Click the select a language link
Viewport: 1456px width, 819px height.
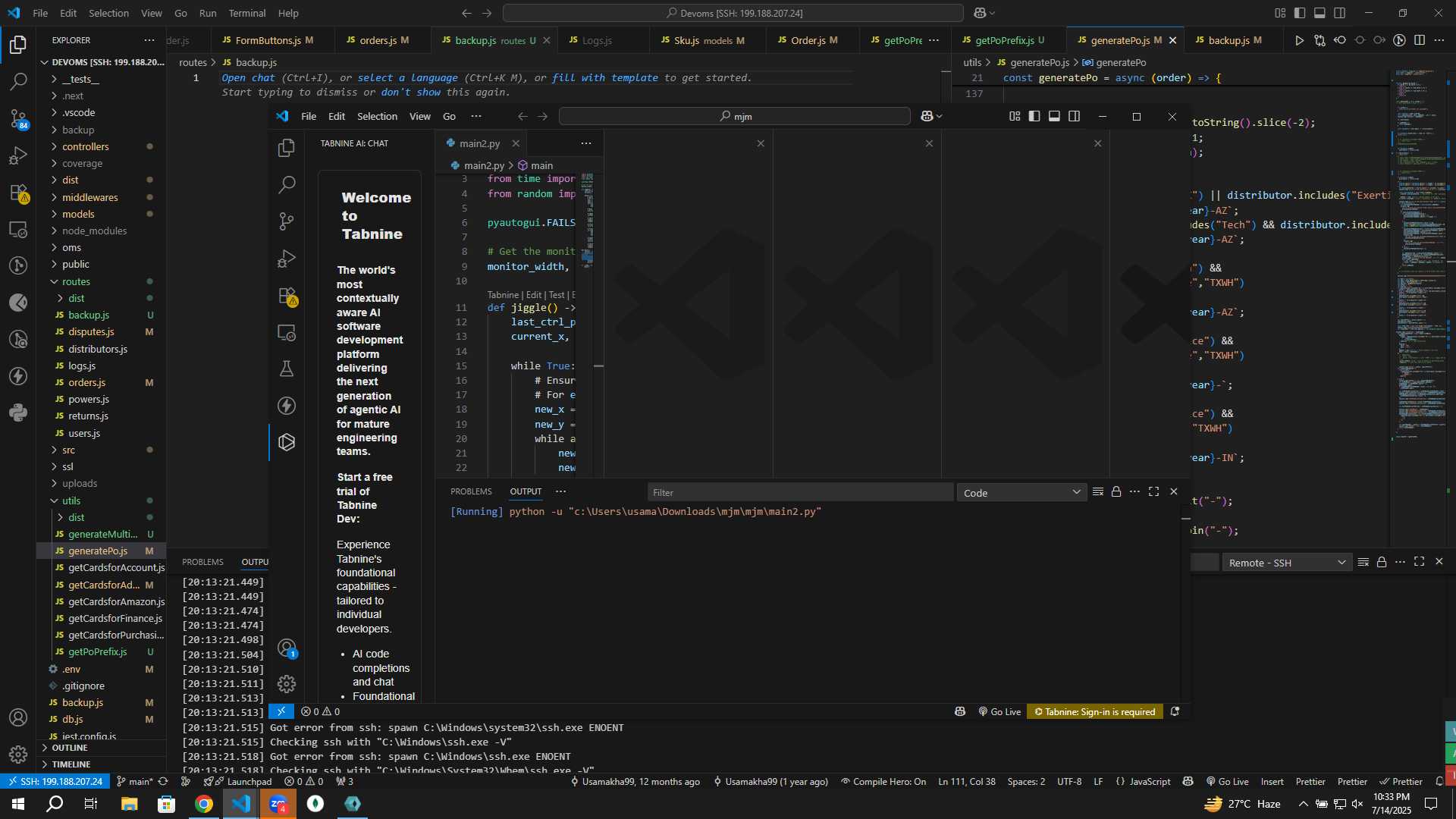click(x=407, y=77)
